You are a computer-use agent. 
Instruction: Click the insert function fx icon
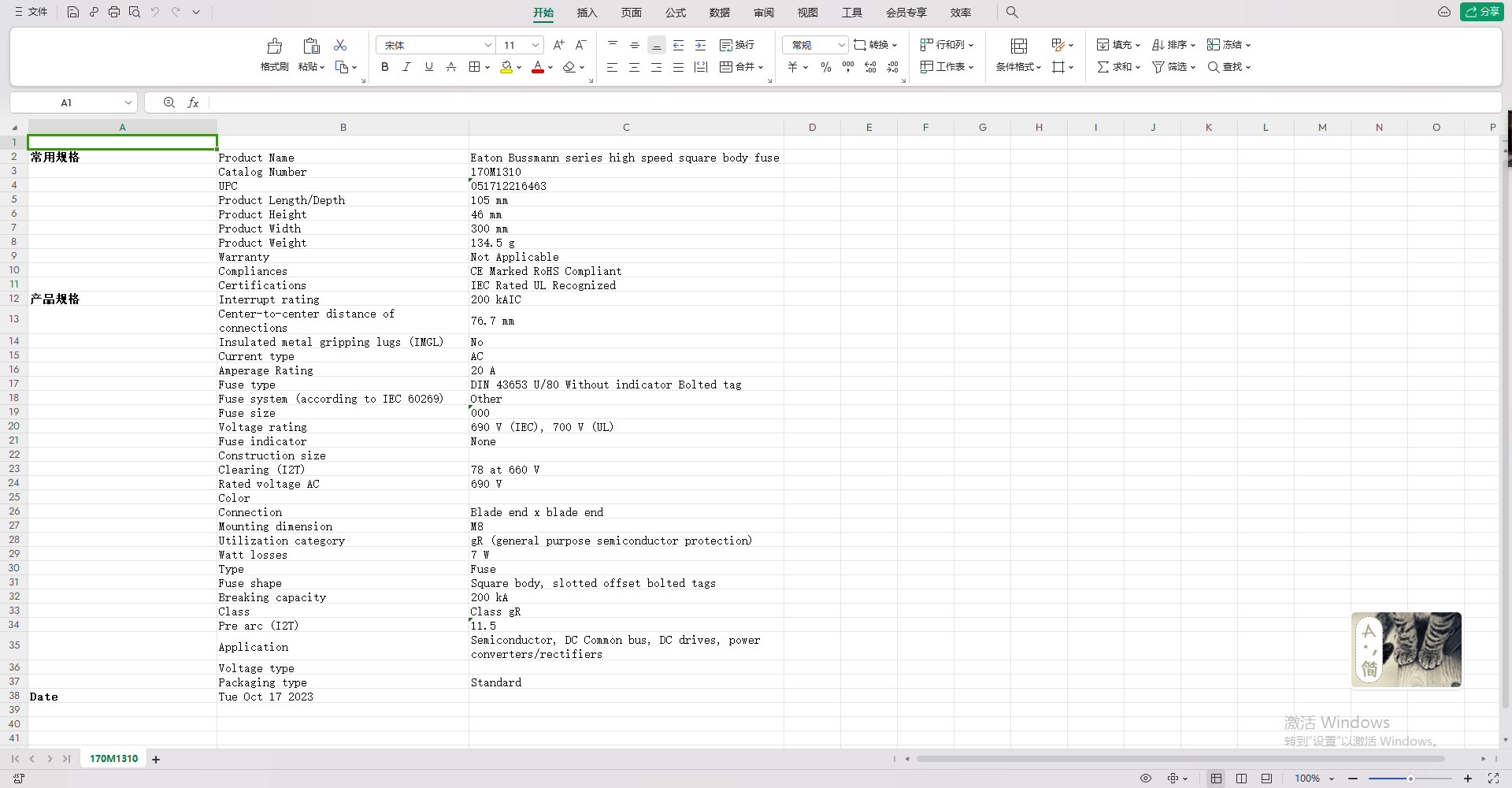coord(193,102)
